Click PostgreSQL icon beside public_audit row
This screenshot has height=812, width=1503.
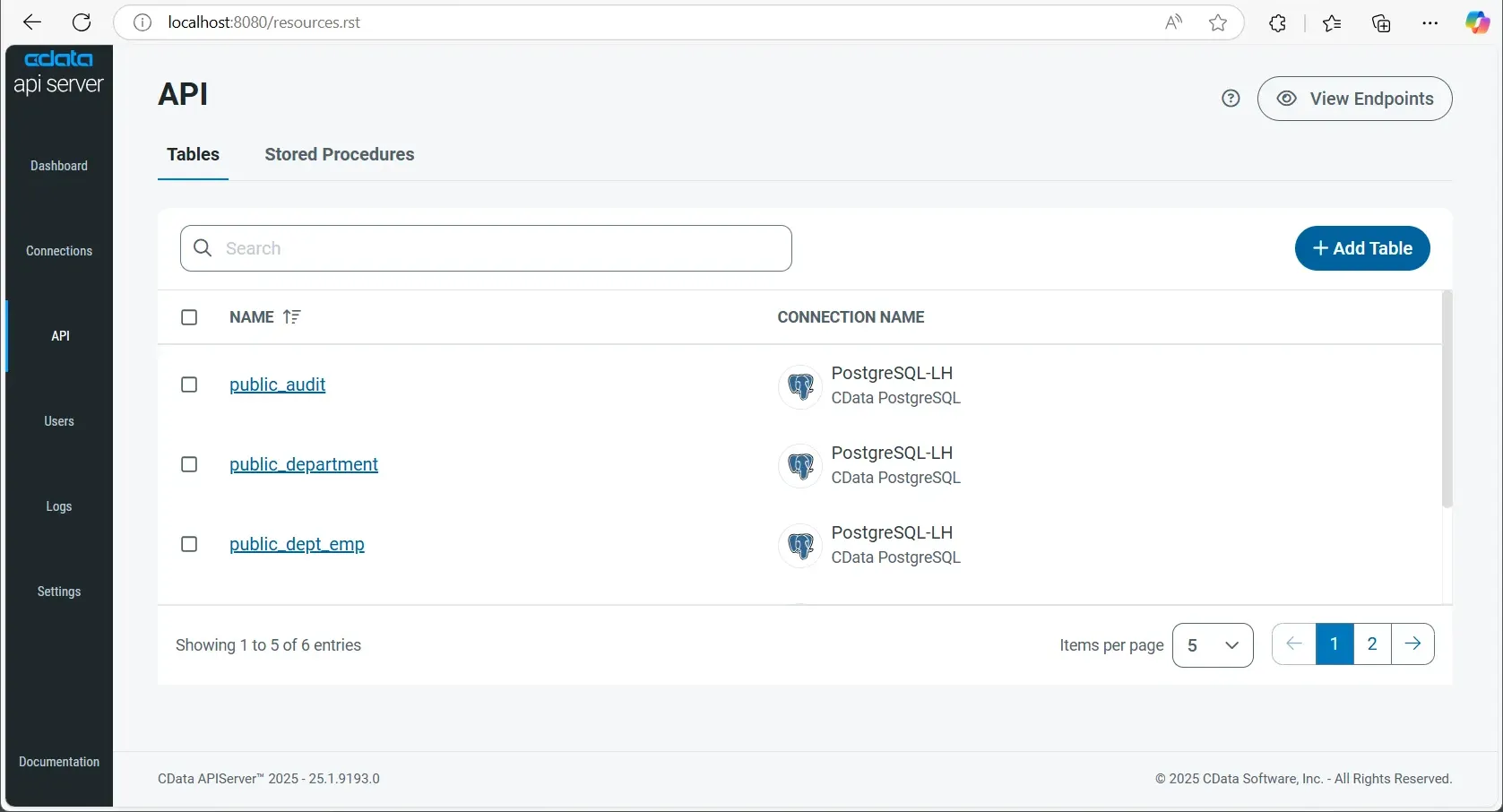799,386
